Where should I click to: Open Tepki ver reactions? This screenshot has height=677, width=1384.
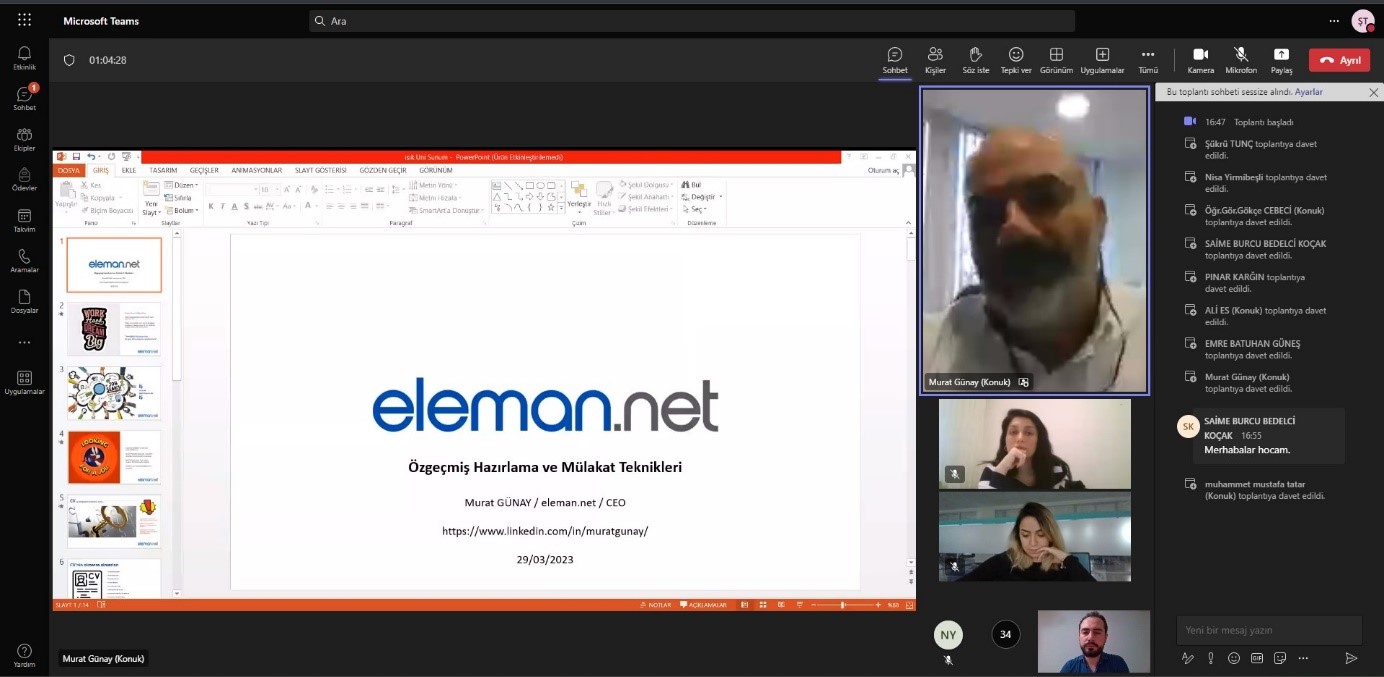point(1016,60)
